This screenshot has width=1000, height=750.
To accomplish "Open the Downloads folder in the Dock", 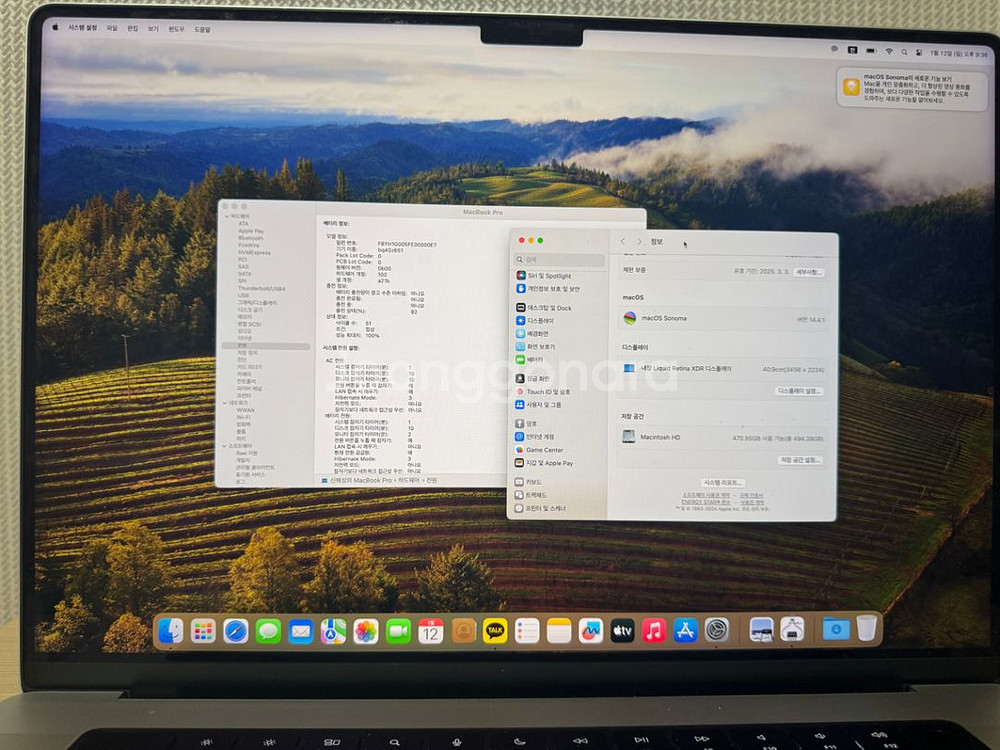I will point(836,629).
